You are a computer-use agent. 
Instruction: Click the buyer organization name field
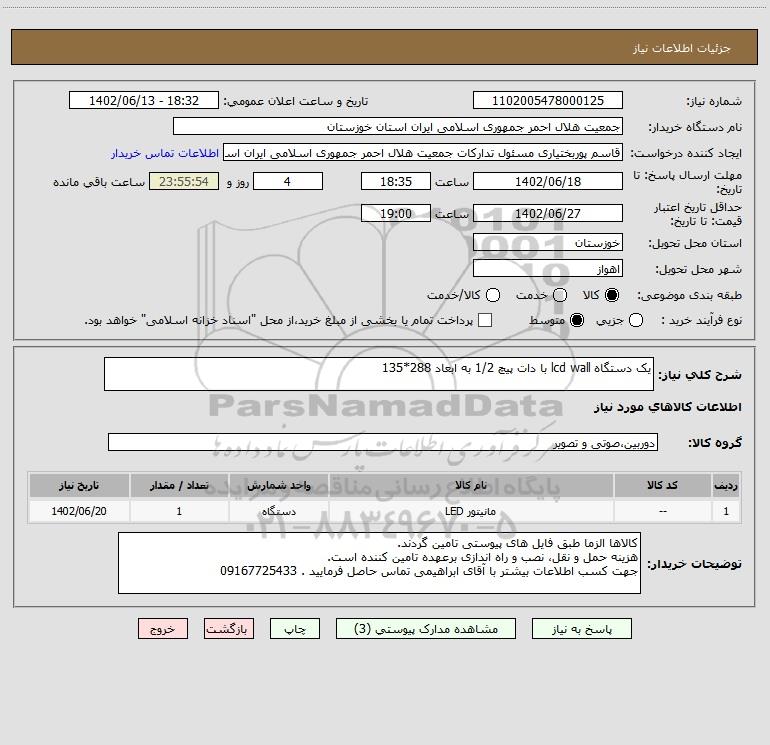pos(398,127)
